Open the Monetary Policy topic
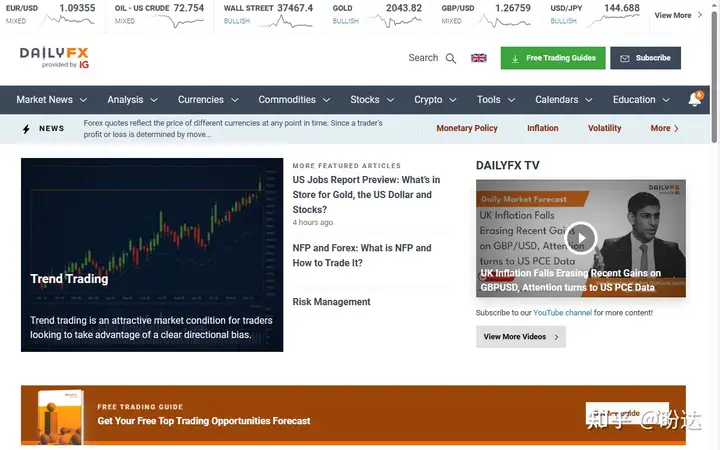 point(467,128)
